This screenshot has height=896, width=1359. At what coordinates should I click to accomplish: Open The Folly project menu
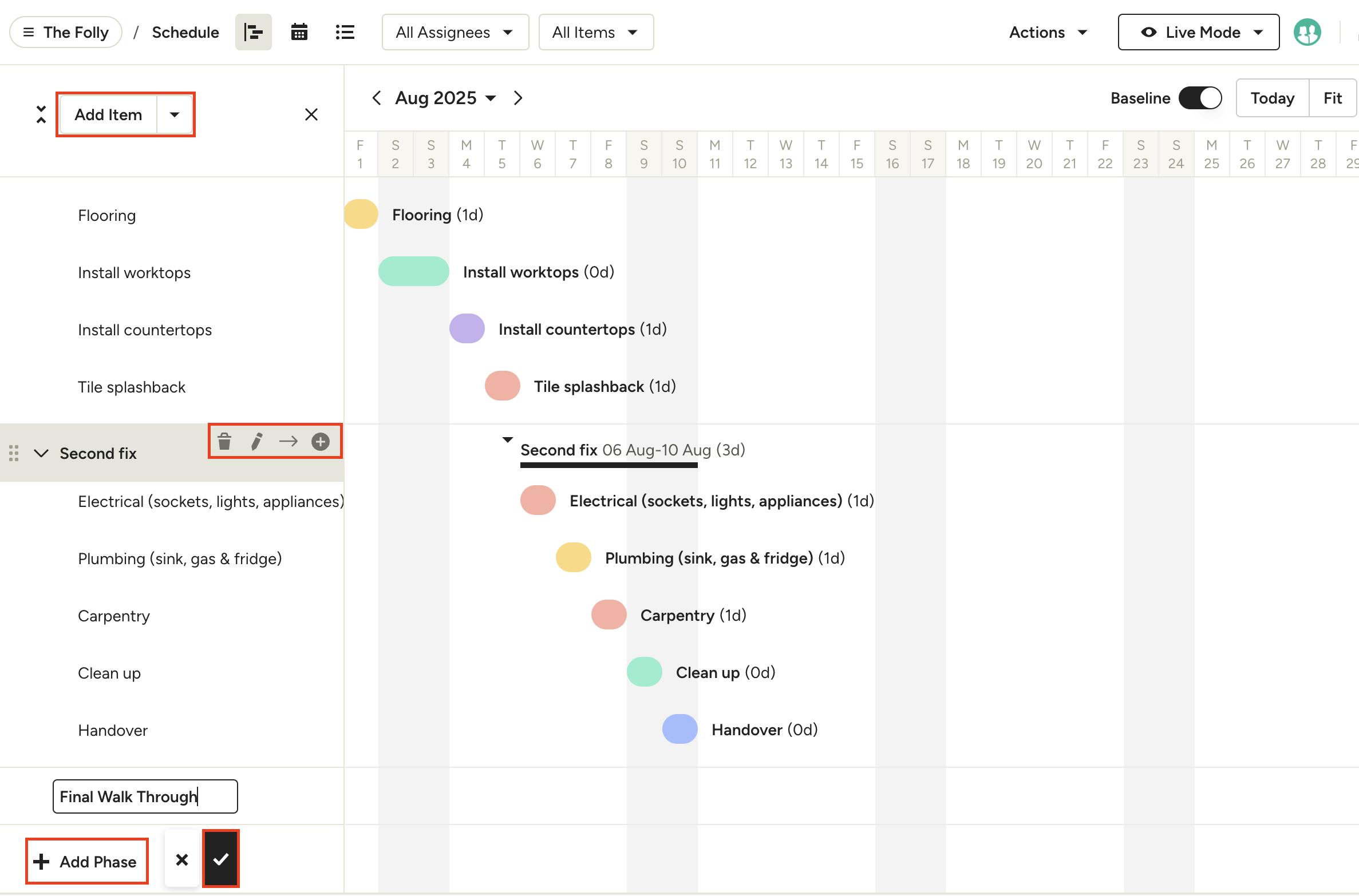(x=66, y=32)
